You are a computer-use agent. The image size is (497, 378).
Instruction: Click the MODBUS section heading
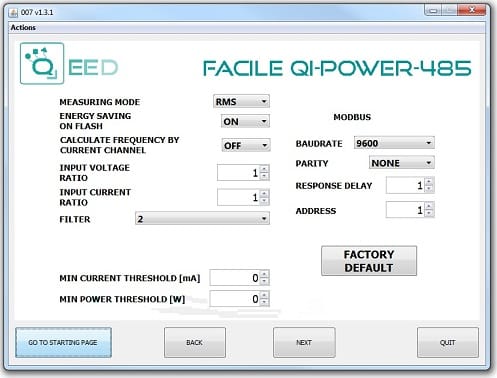(x=352, y=117)
